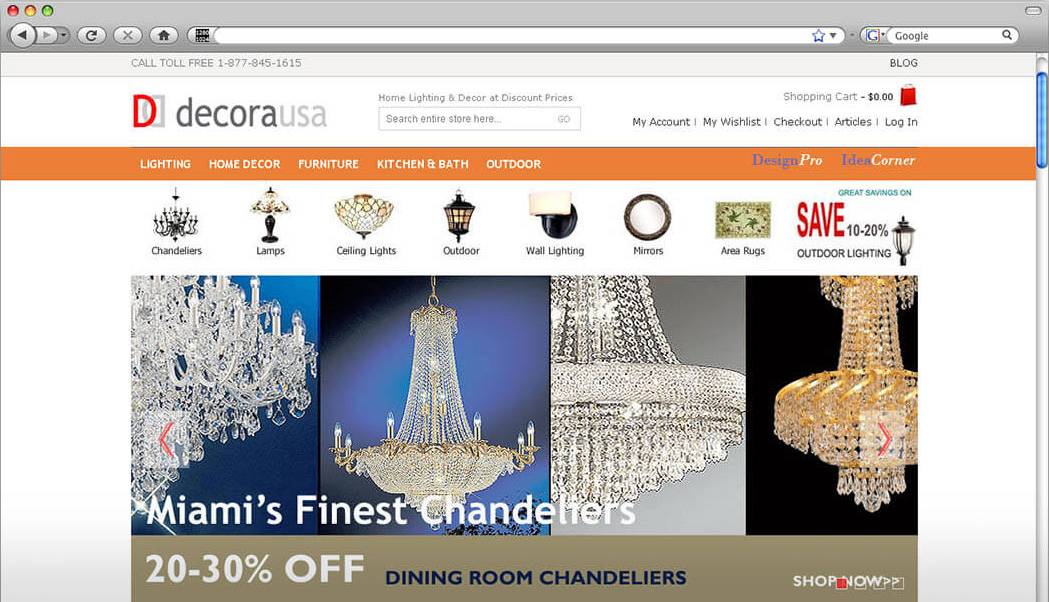The image size is (1049, 602).
Task: Select the red active slide indicator
Action: point(842,583)
